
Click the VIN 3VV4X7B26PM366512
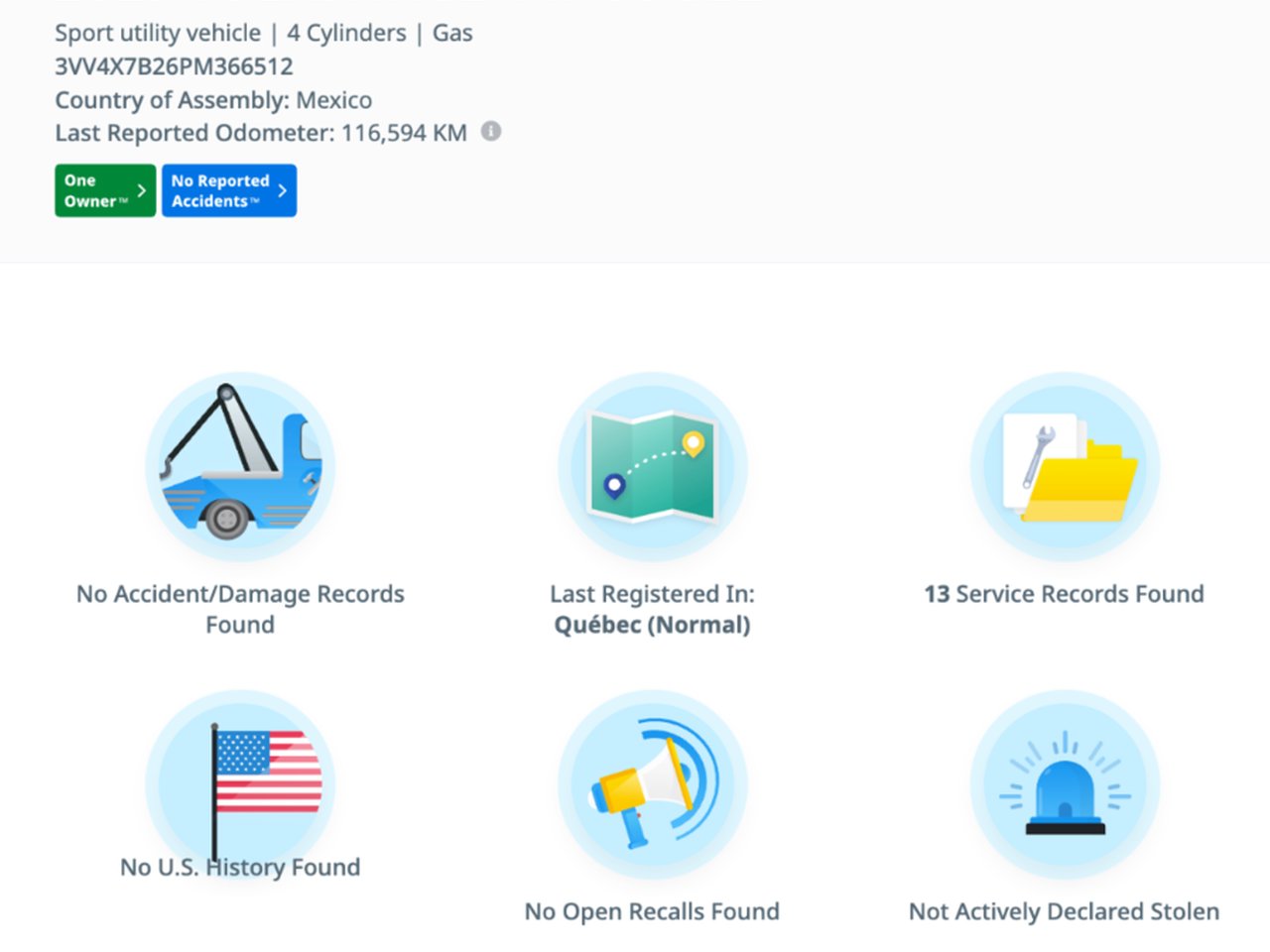point(174,66)
